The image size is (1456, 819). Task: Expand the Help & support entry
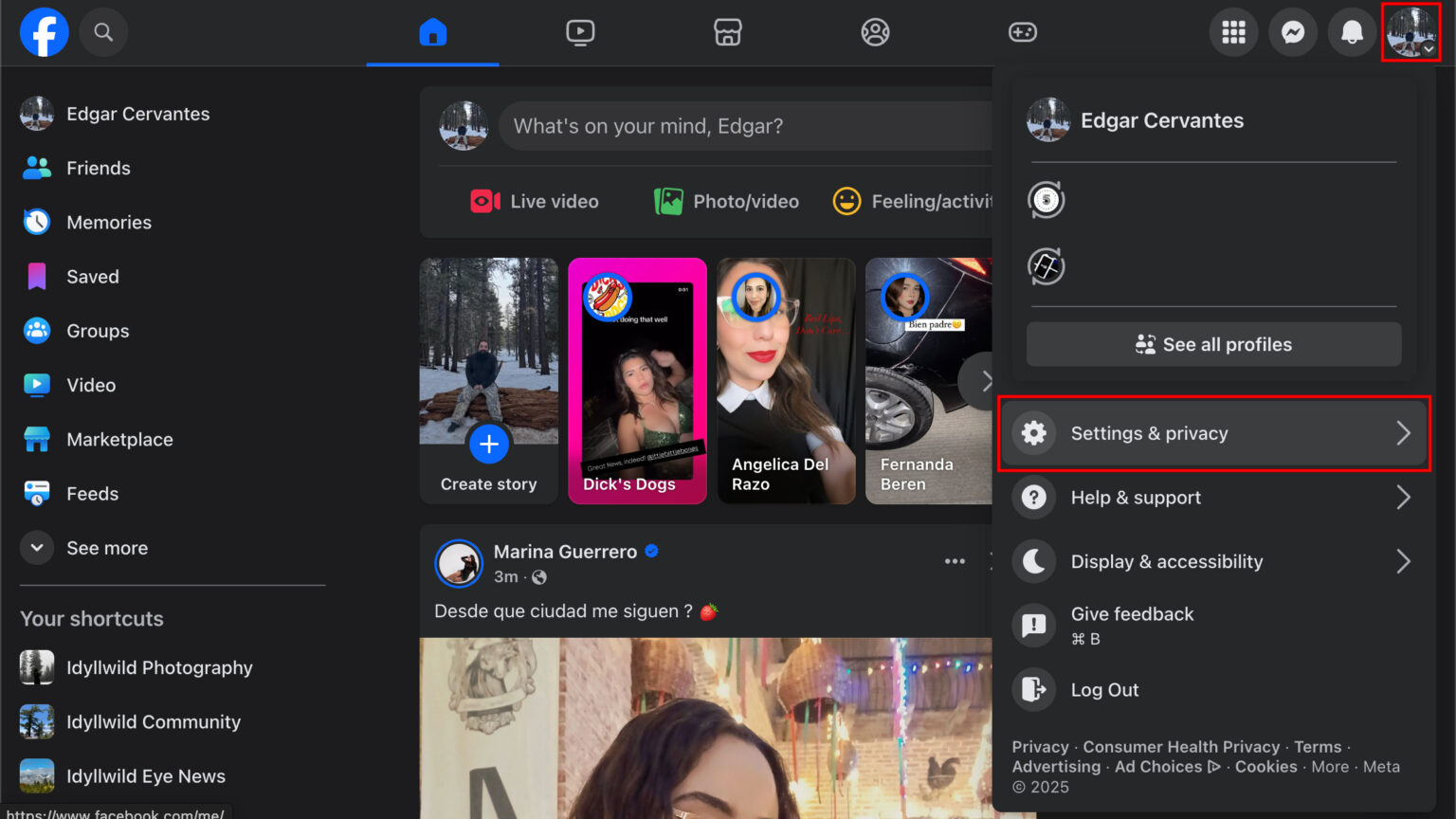[1136, 497]
